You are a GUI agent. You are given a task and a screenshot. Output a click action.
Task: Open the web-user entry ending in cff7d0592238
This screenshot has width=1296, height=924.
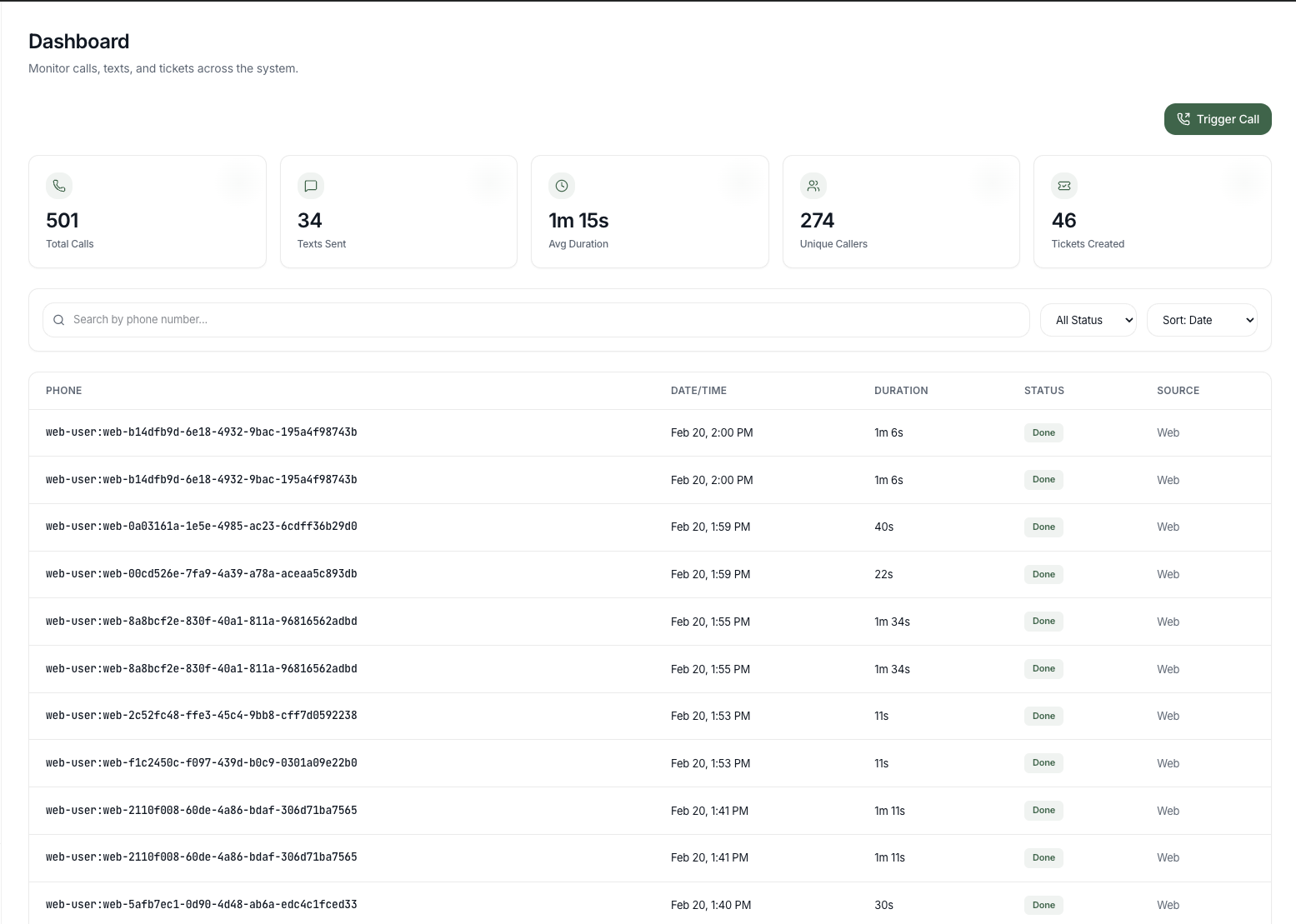(x=201, y=716)
